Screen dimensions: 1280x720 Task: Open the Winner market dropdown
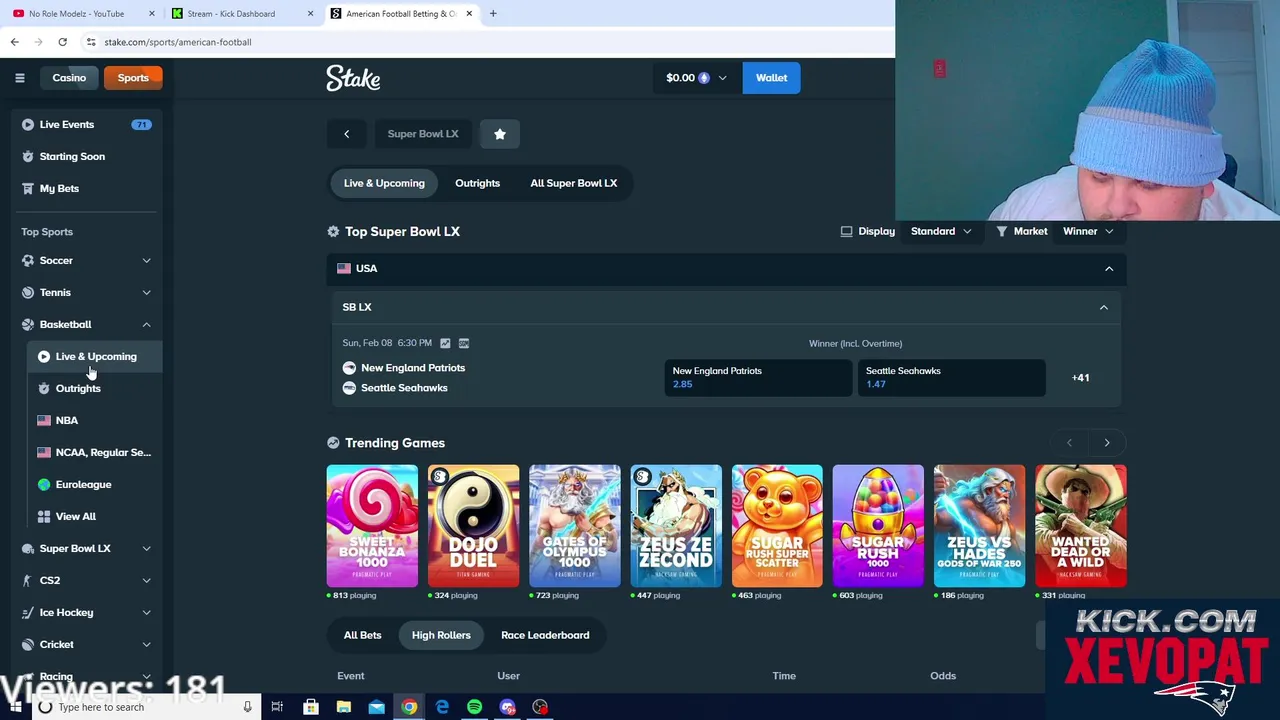1088,232
